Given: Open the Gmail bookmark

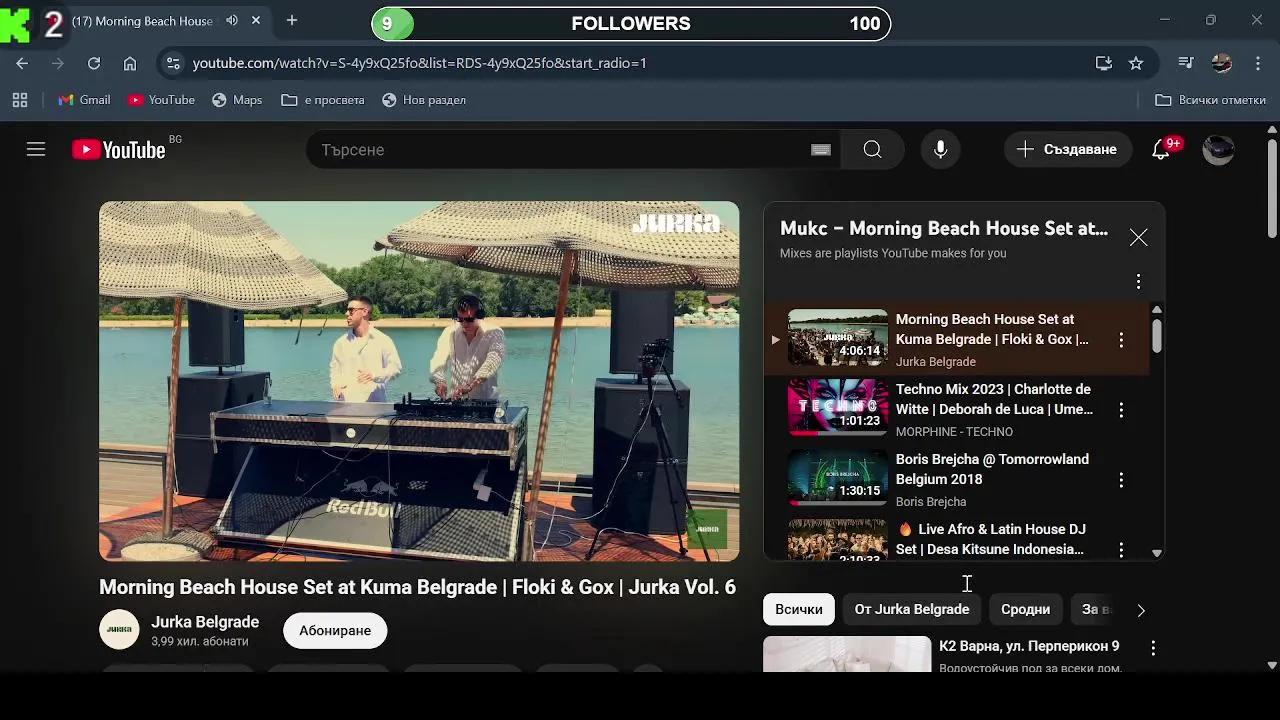Looking at the screenshot, I should 84,100.
